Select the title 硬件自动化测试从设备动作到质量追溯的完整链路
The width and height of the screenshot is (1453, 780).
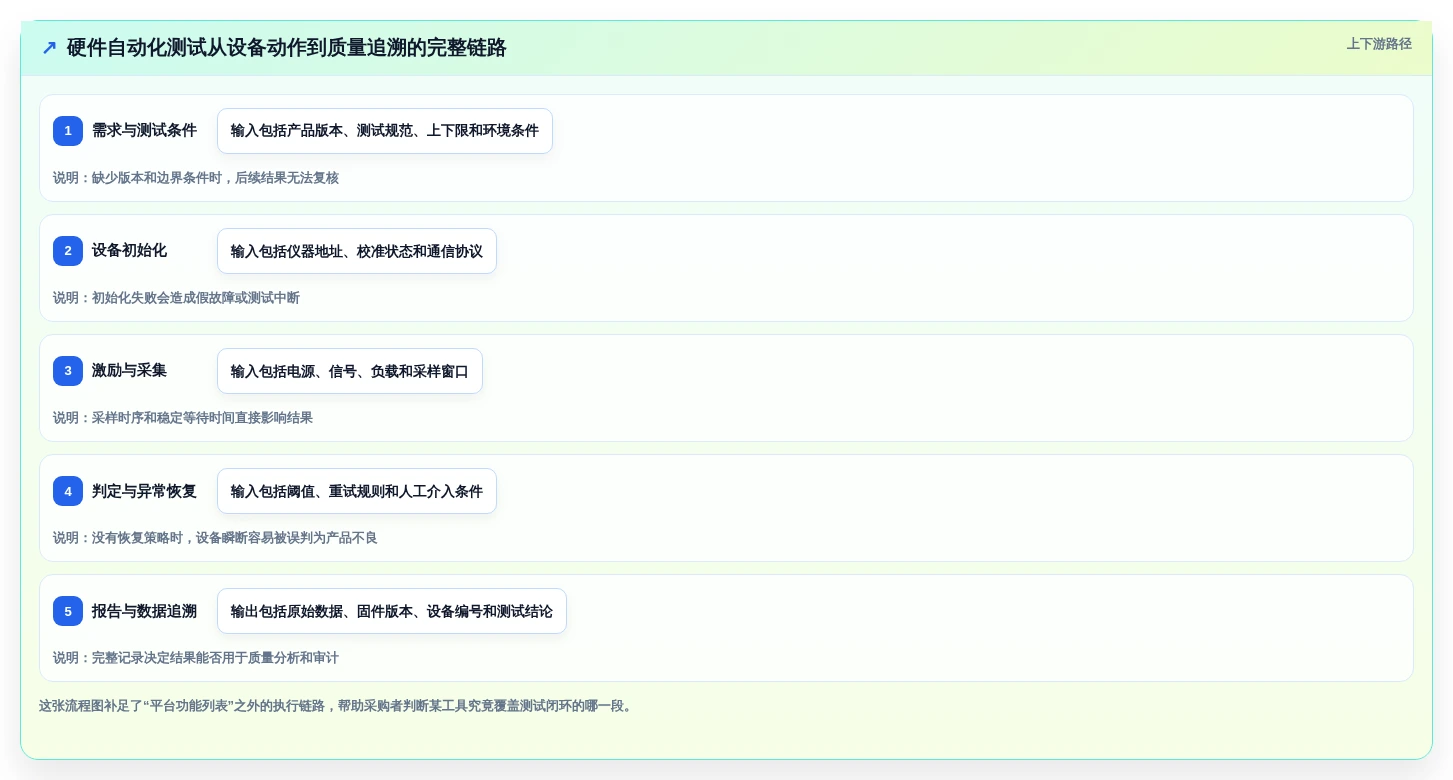point(287,47)
